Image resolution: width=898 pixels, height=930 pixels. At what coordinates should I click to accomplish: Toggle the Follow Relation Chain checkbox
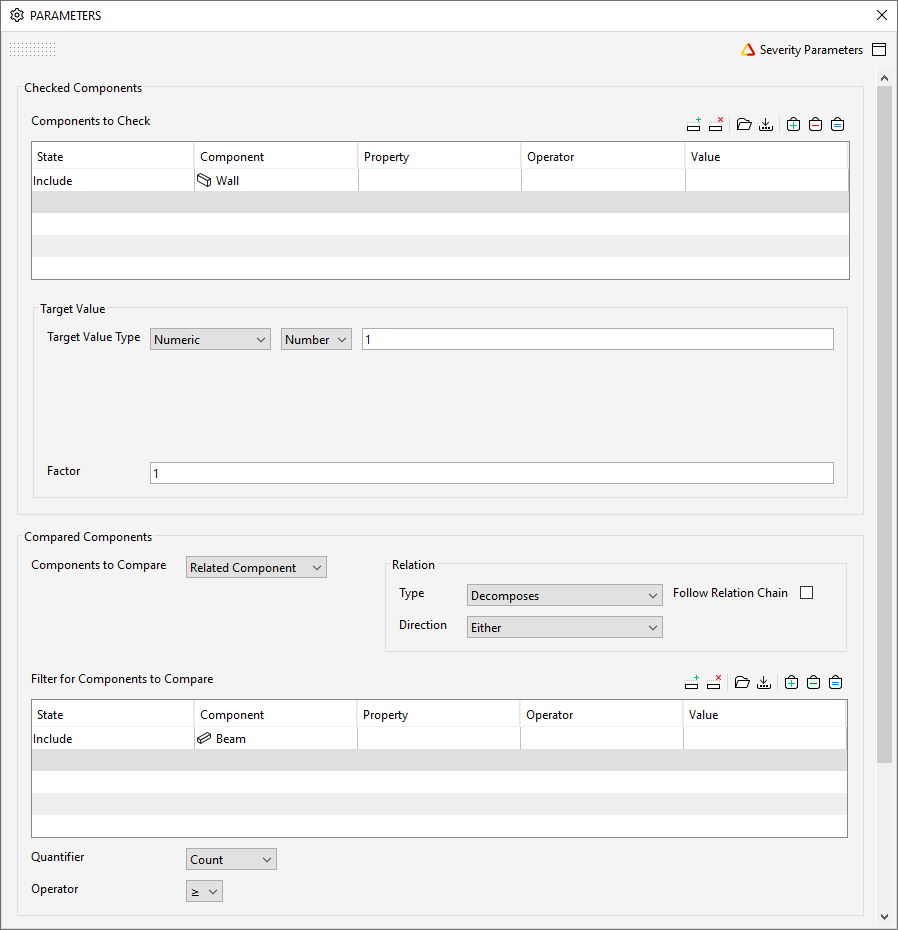point(807,593)
